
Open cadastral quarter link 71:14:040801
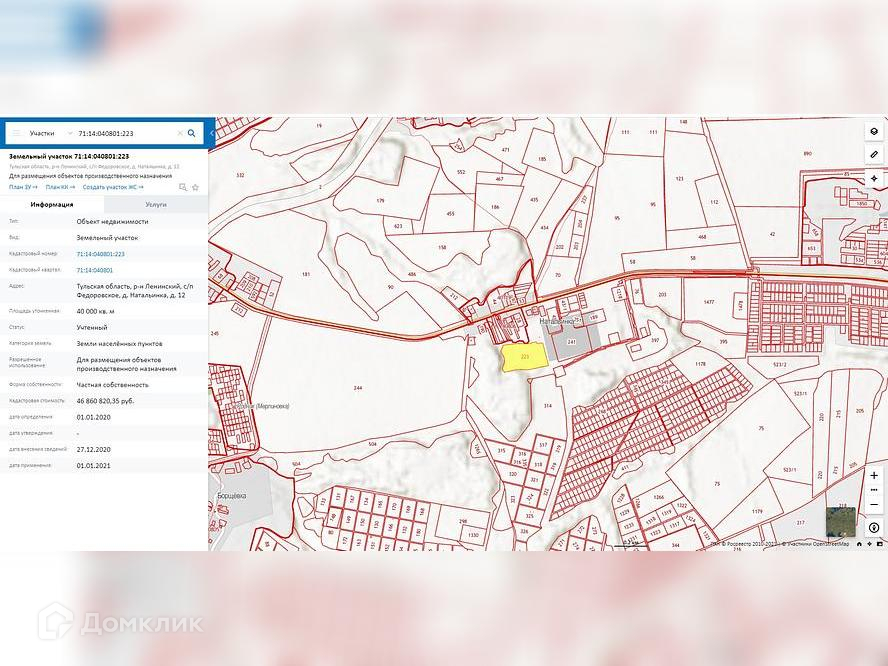(95, 270)
